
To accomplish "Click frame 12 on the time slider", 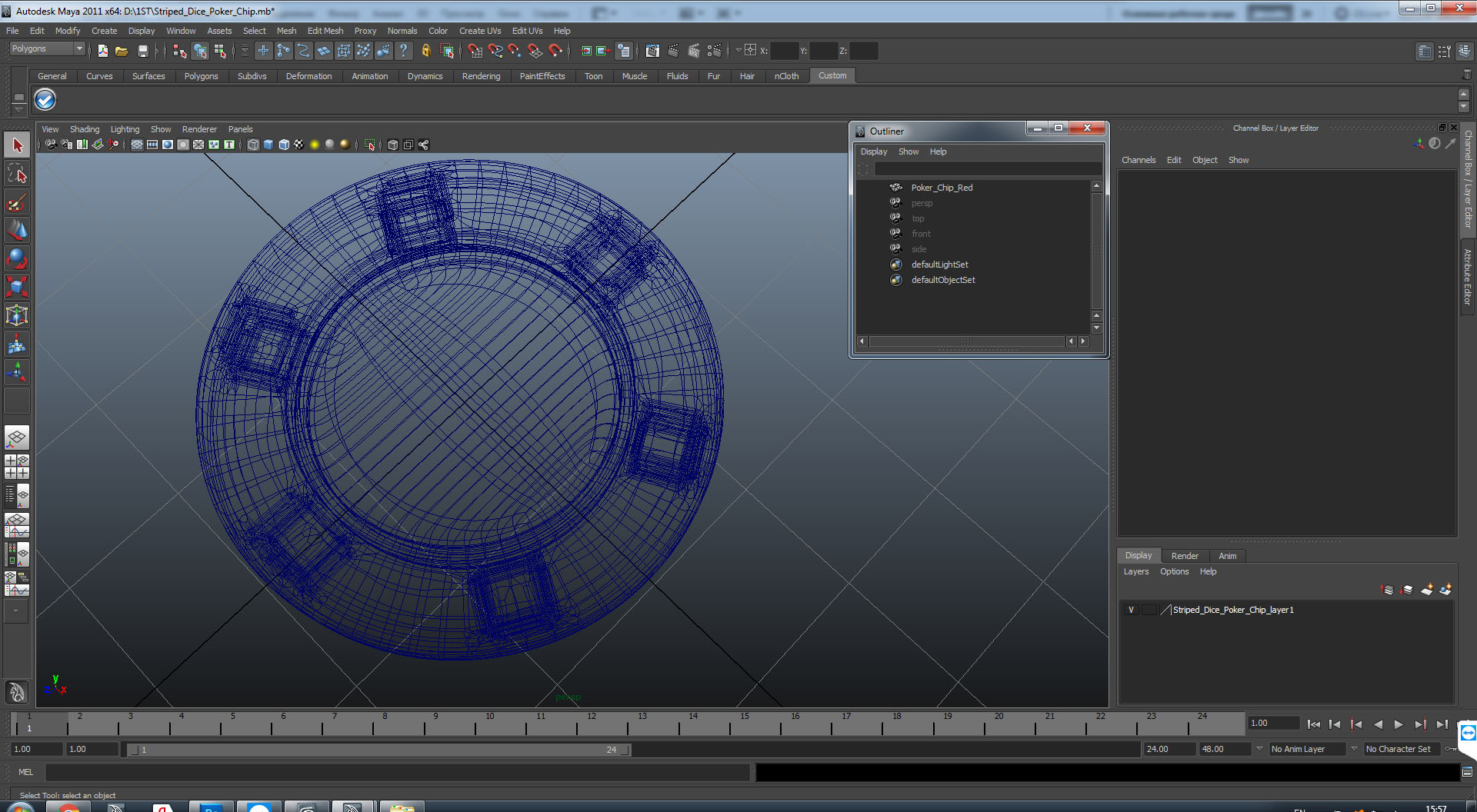I will pos(592,724).
